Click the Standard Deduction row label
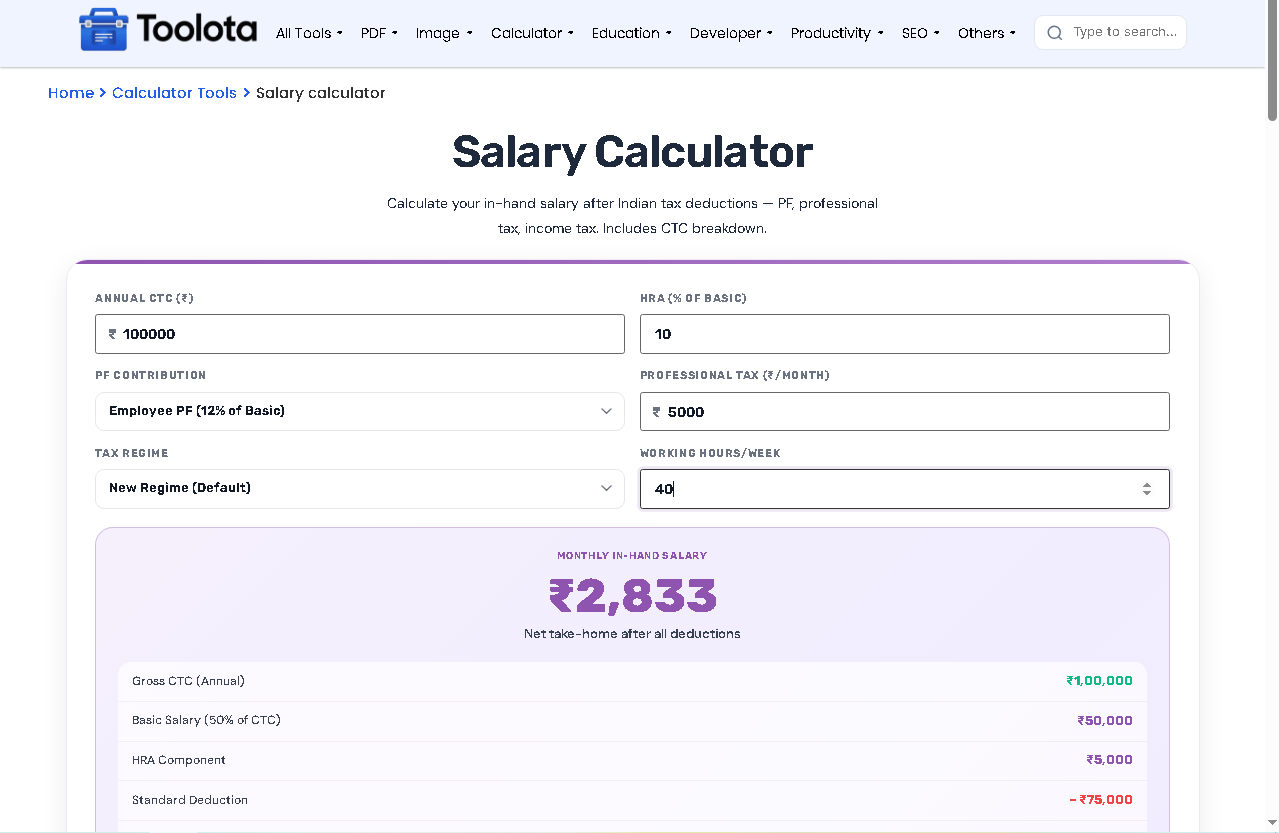Screen dimensions: 1279x833 pos(190,800)
